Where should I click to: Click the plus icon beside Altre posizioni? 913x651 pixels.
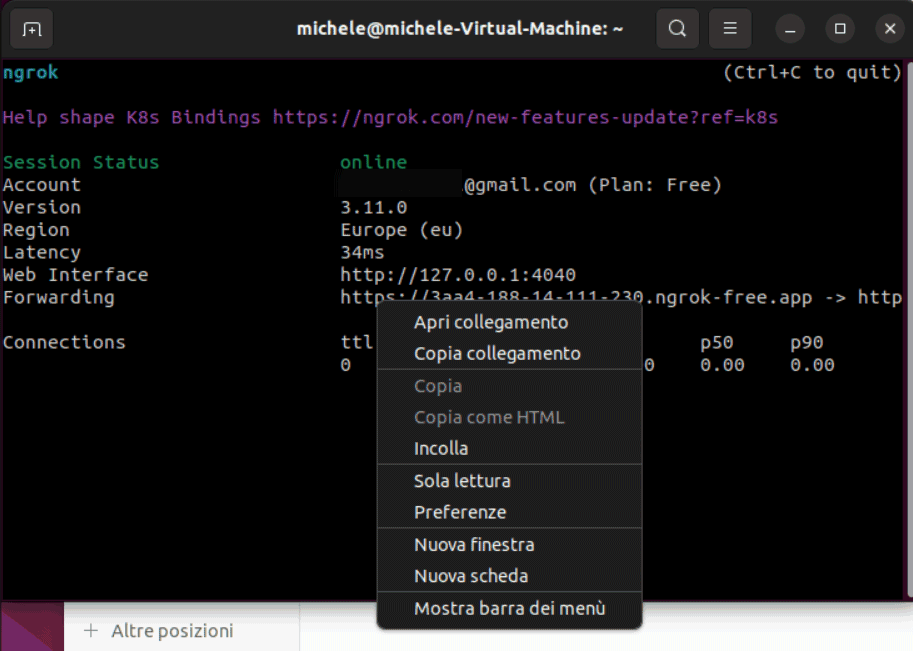[x=91, y=631]
